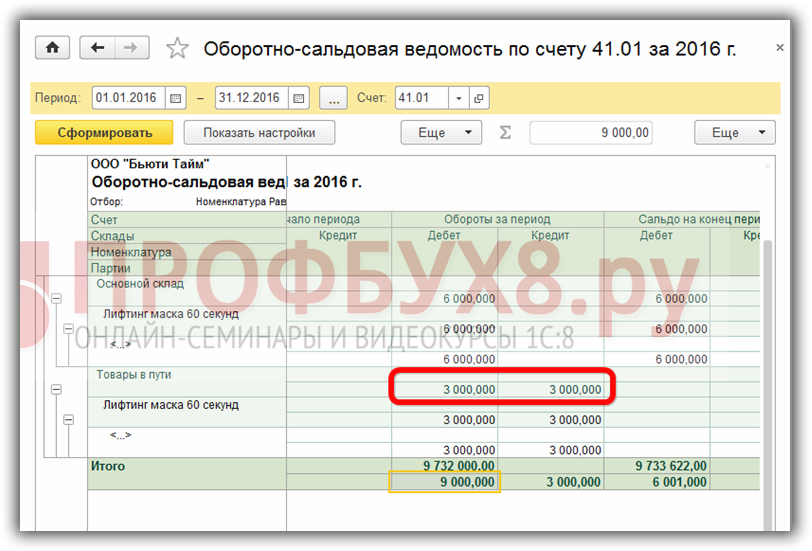
Task: Click the Home icon button
Action: (53, 48)
